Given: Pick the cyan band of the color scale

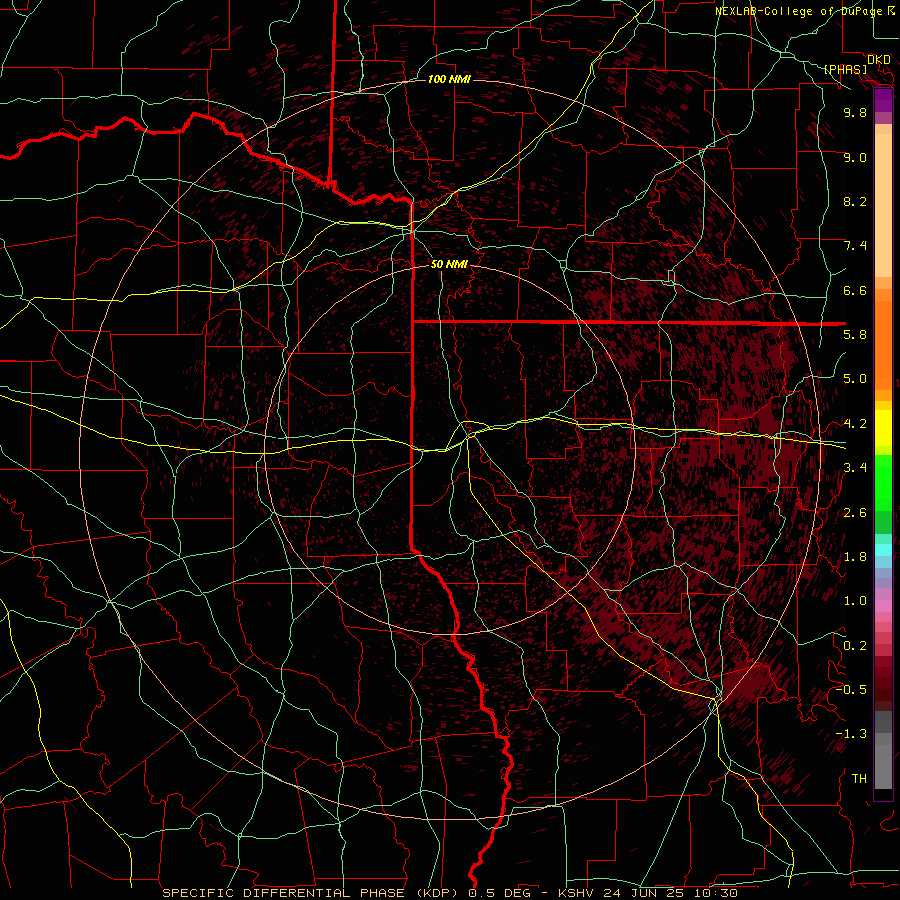Looking at the screenshot, I should 883,550.
